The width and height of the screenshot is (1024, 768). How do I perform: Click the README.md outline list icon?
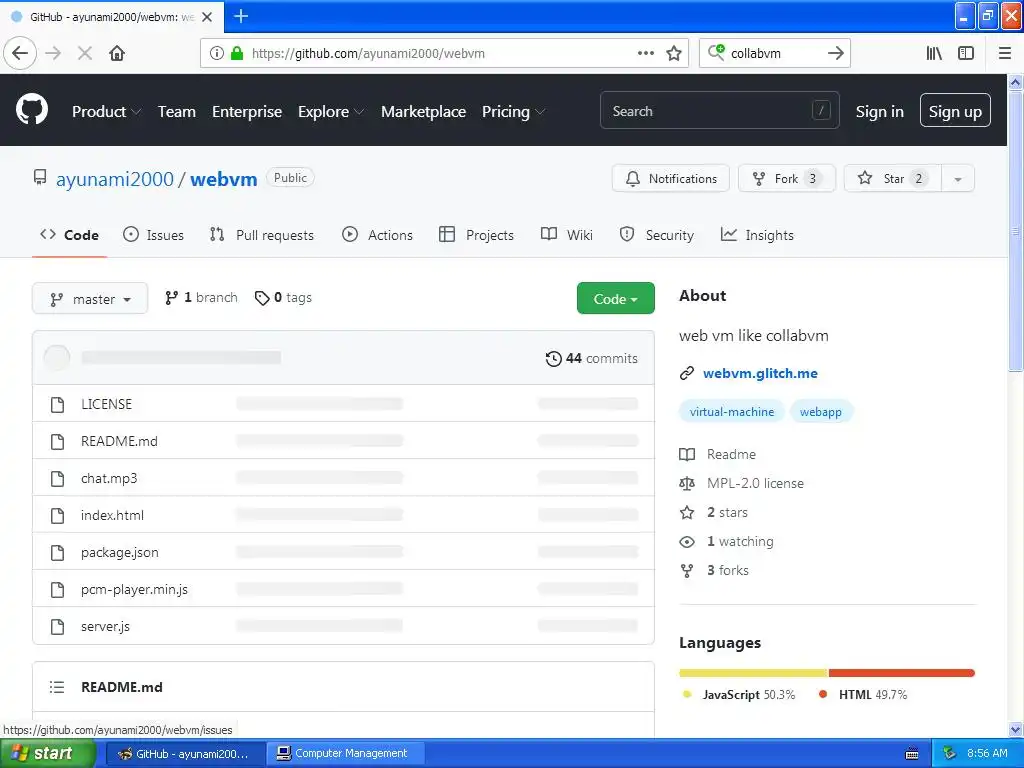point(57,687)
